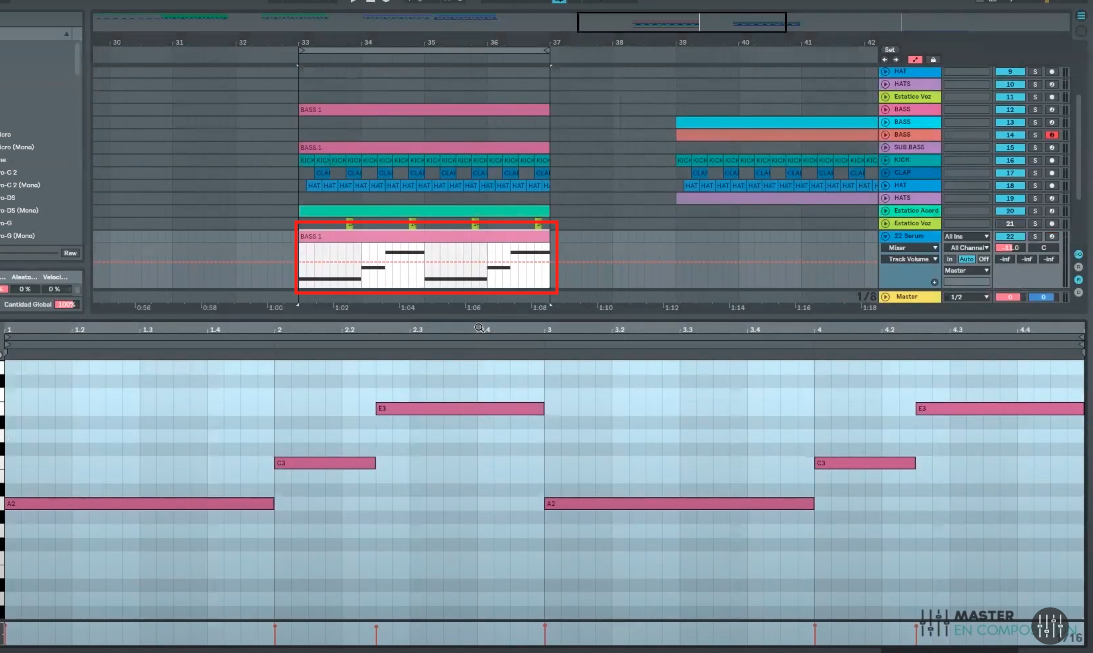Click Serum track volume -11.0 field

pos(1009,247)
